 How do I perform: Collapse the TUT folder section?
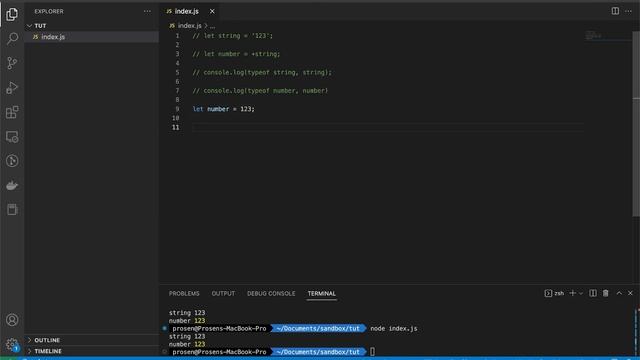[92, 26]
